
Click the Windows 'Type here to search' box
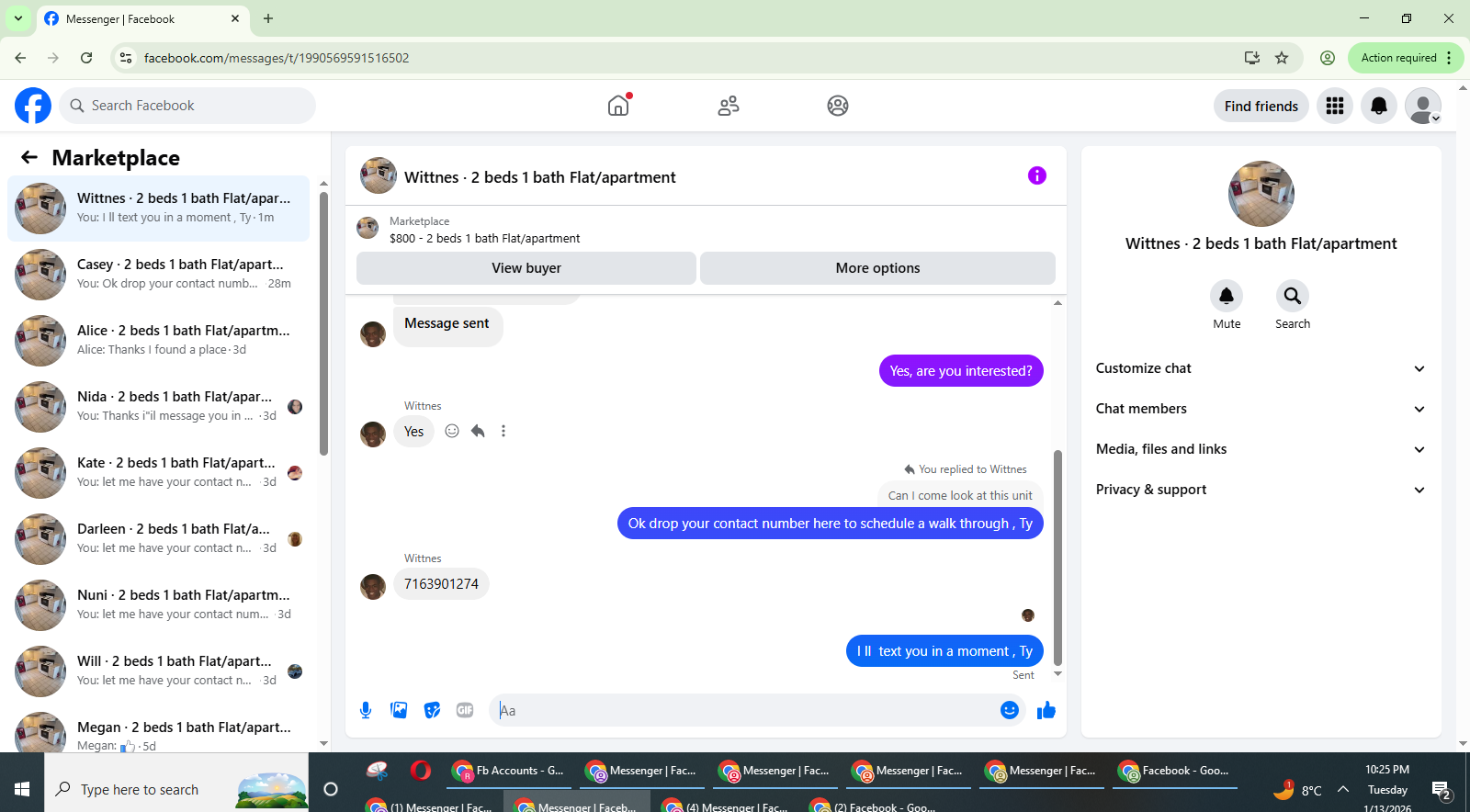tap(176, 789)
